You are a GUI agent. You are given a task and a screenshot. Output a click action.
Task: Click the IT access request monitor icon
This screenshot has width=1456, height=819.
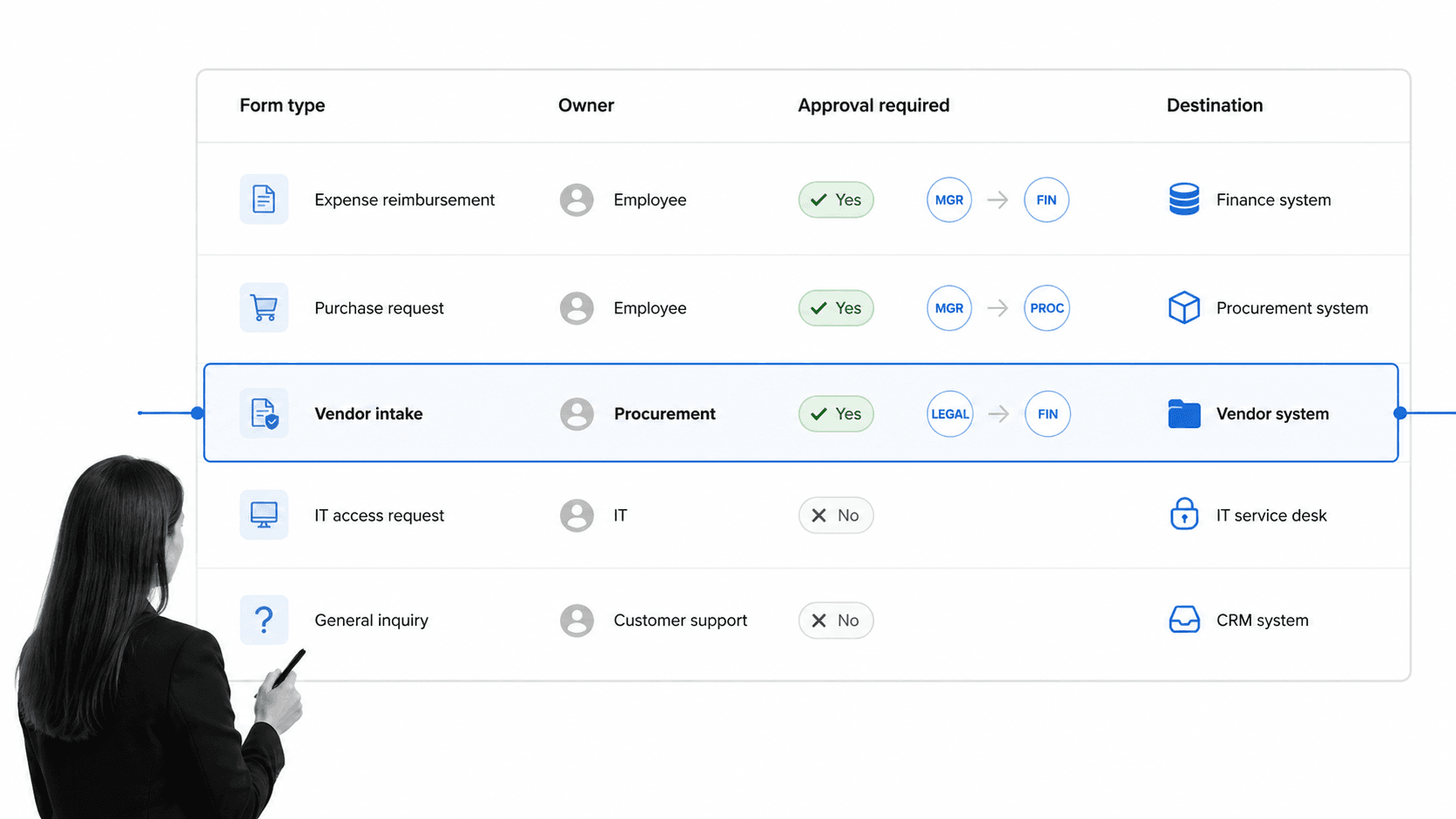tap(264, 515)
